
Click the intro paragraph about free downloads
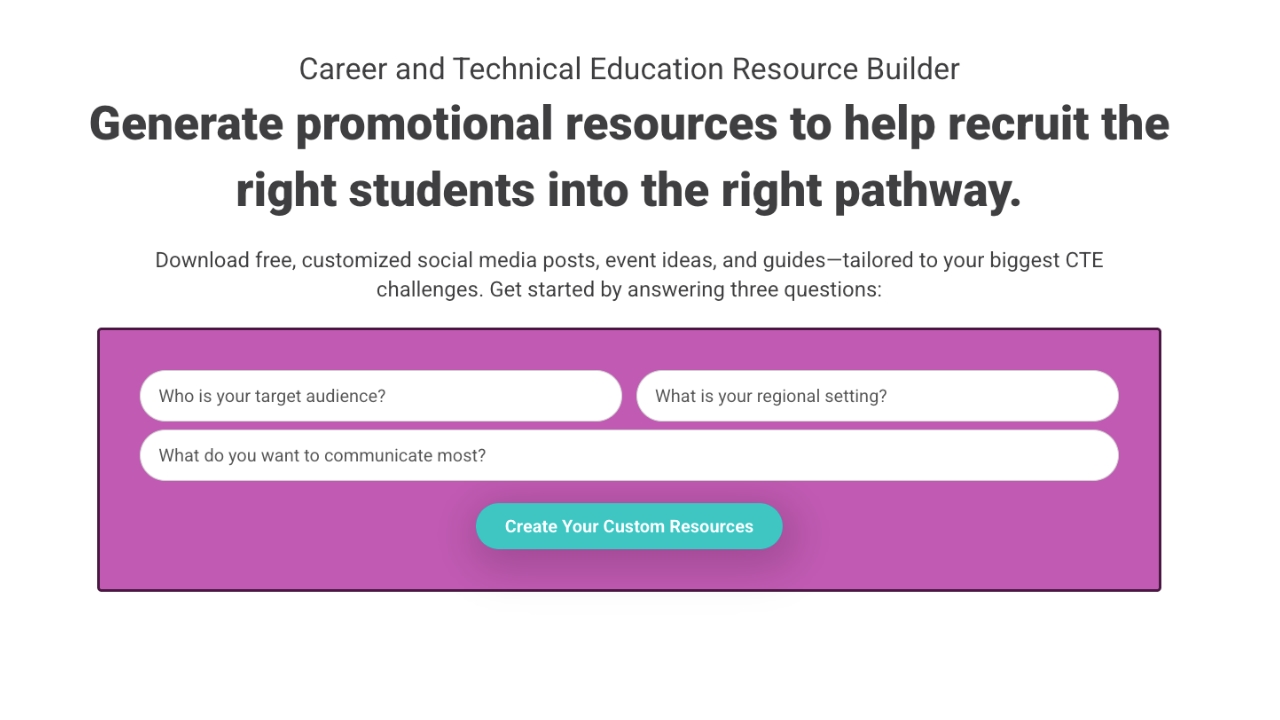[628, 274]
